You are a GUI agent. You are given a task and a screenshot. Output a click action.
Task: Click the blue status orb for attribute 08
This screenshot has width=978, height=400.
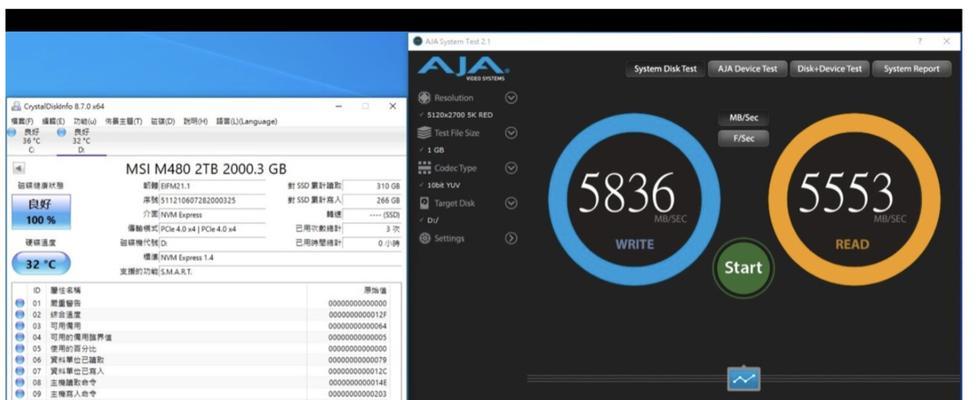click(x=20, y=383)
